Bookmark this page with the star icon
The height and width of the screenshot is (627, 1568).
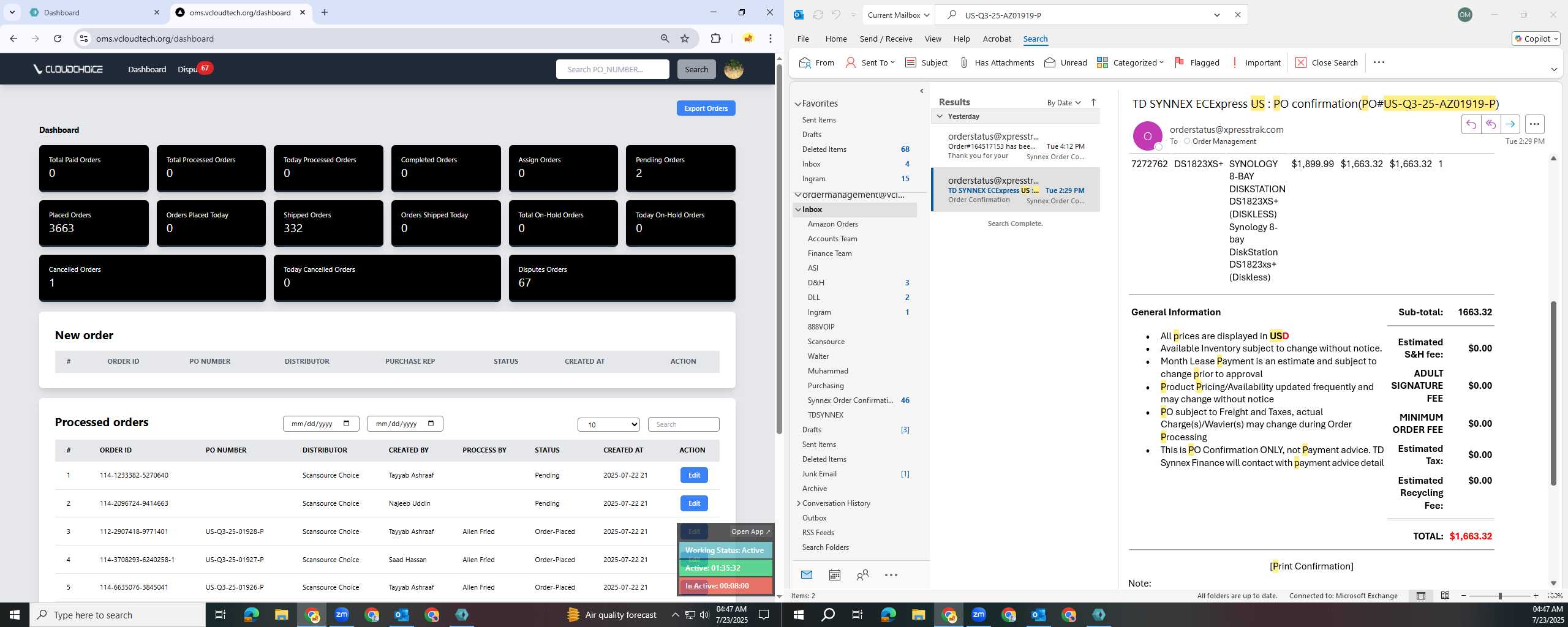point(685,39)
